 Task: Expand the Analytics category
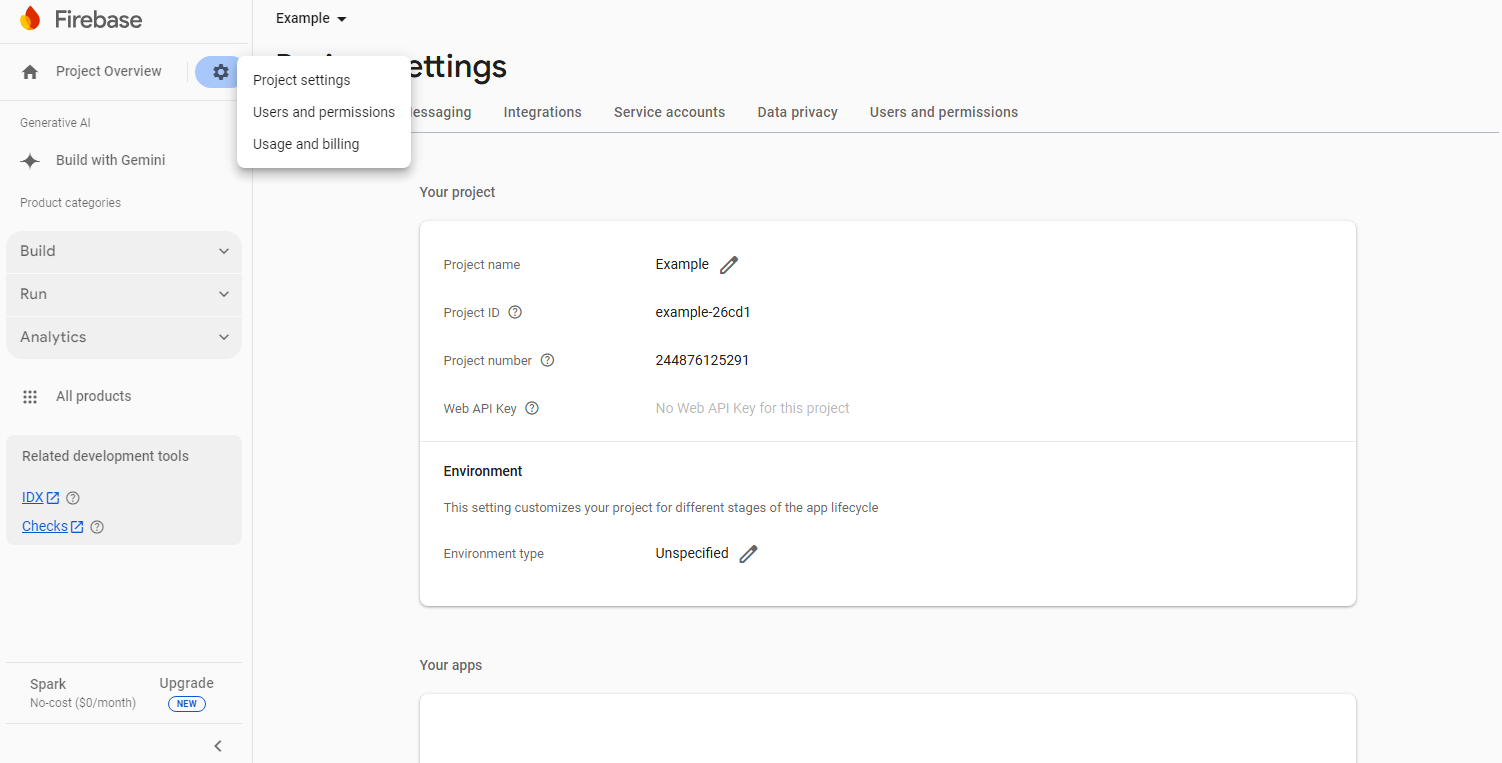[x=124, y=337]
